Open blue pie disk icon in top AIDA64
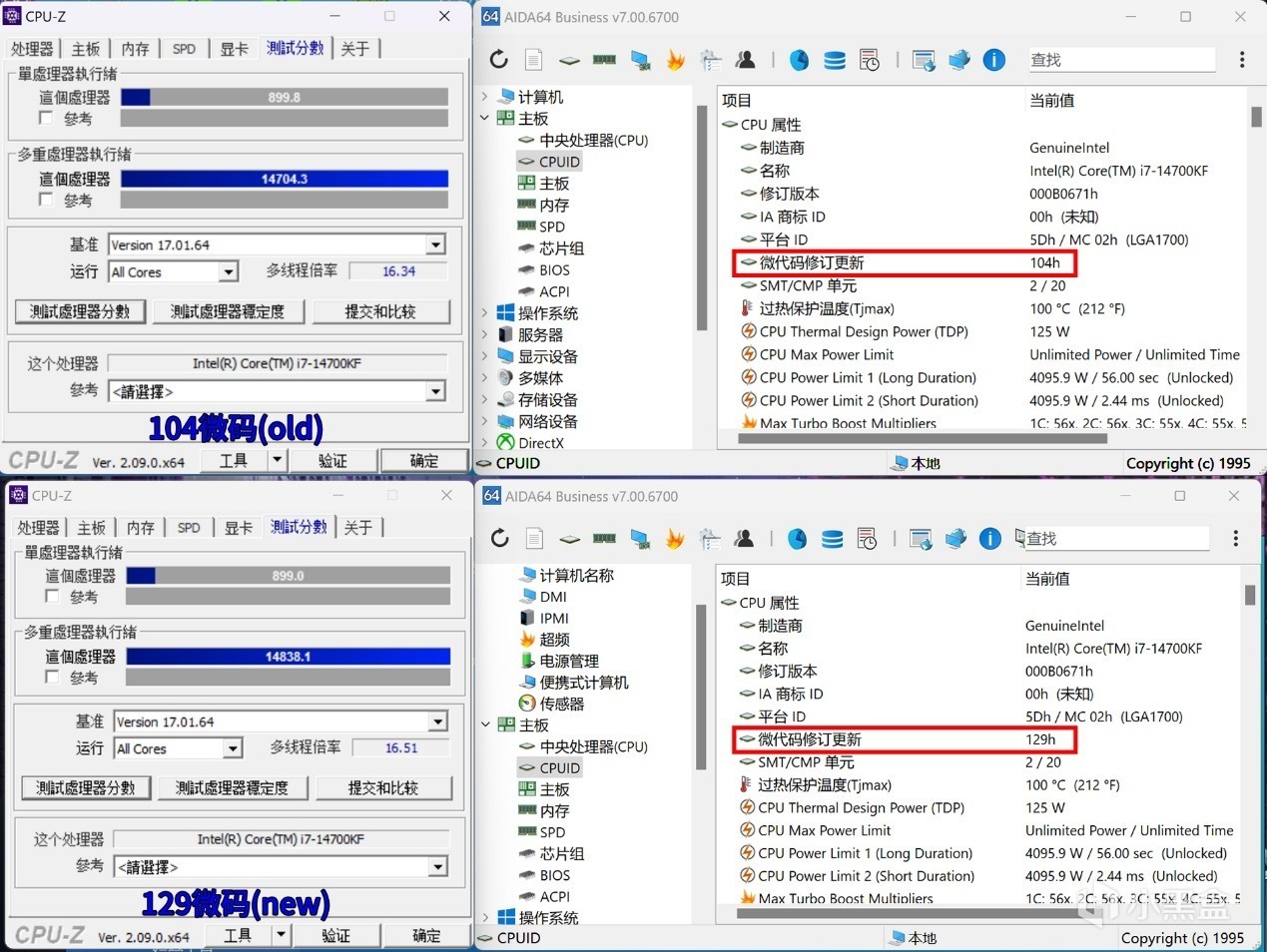This screenshot has width=1267, height=952. point(799,60)
